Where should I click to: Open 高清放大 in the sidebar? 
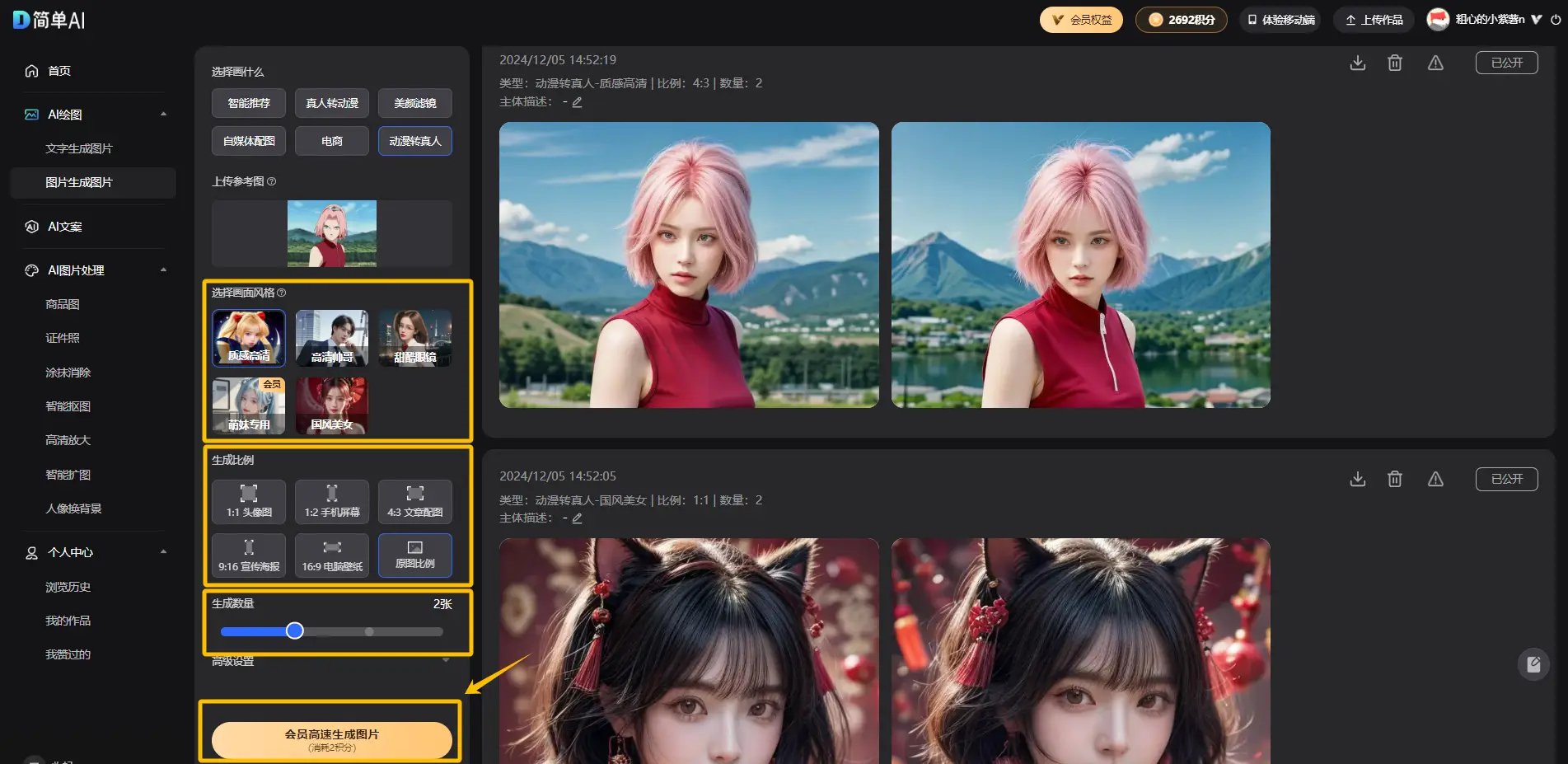click(68, 440)
